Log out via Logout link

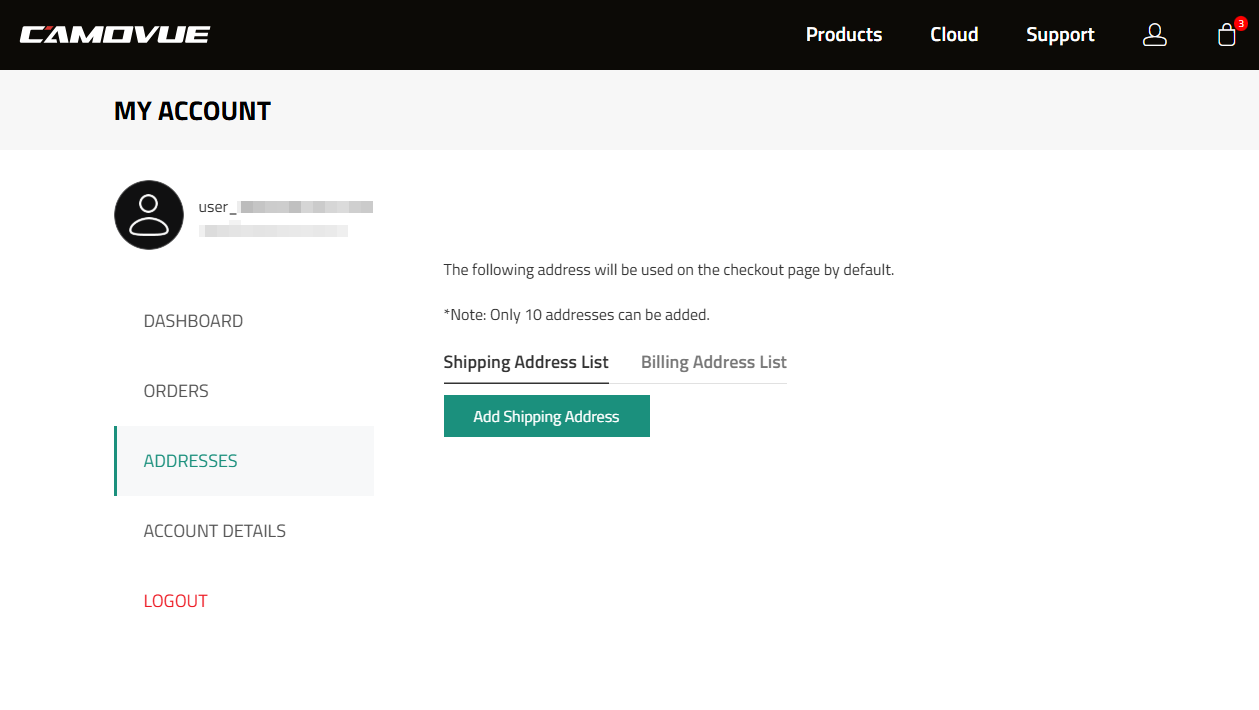pyautogui.click(x=244, y=601)
